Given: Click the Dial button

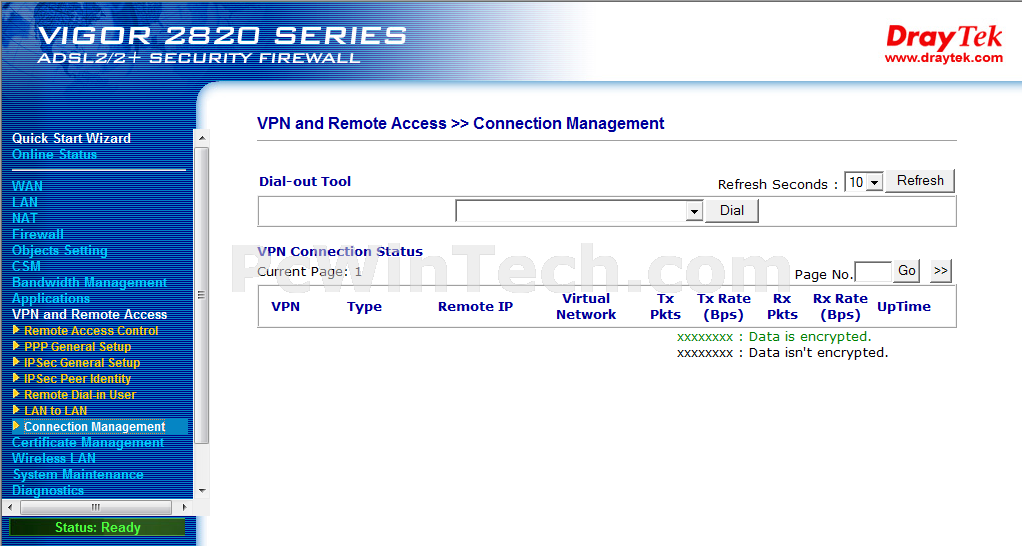Looking at the screenshot, I should click(x=731, y=210).
